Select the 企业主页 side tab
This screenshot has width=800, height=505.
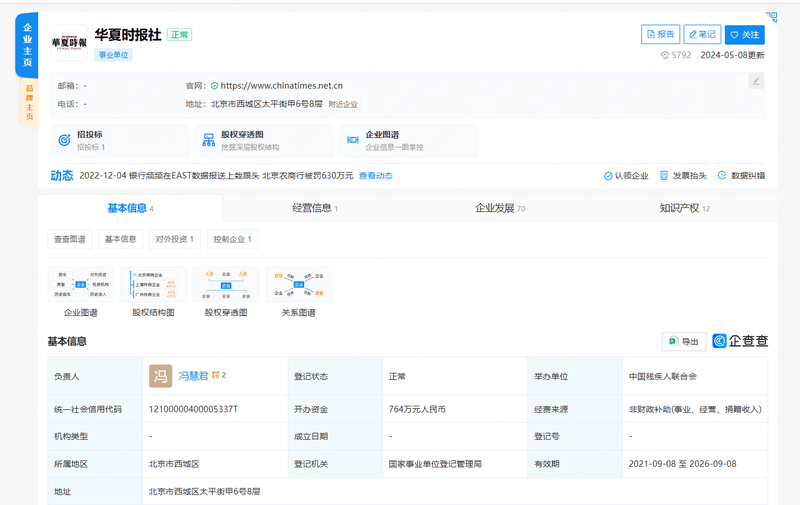click(27, 45)
